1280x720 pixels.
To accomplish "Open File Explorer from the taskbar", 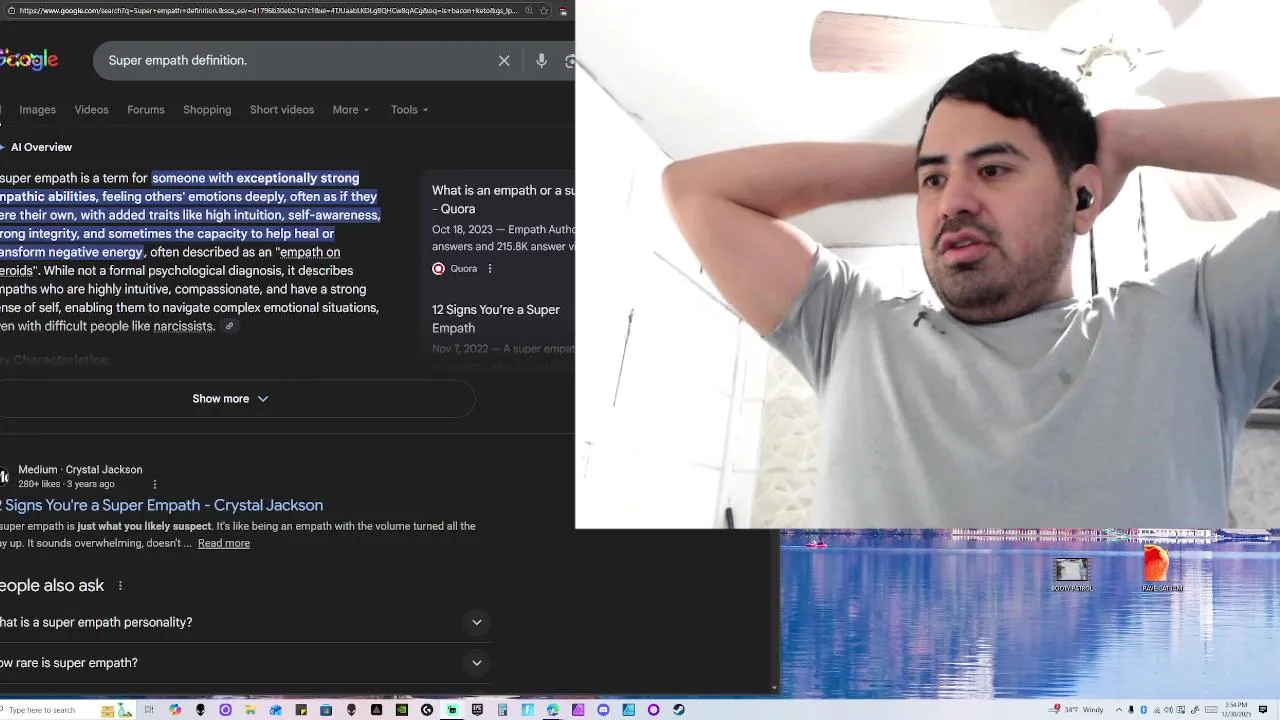I will [250, 710].
